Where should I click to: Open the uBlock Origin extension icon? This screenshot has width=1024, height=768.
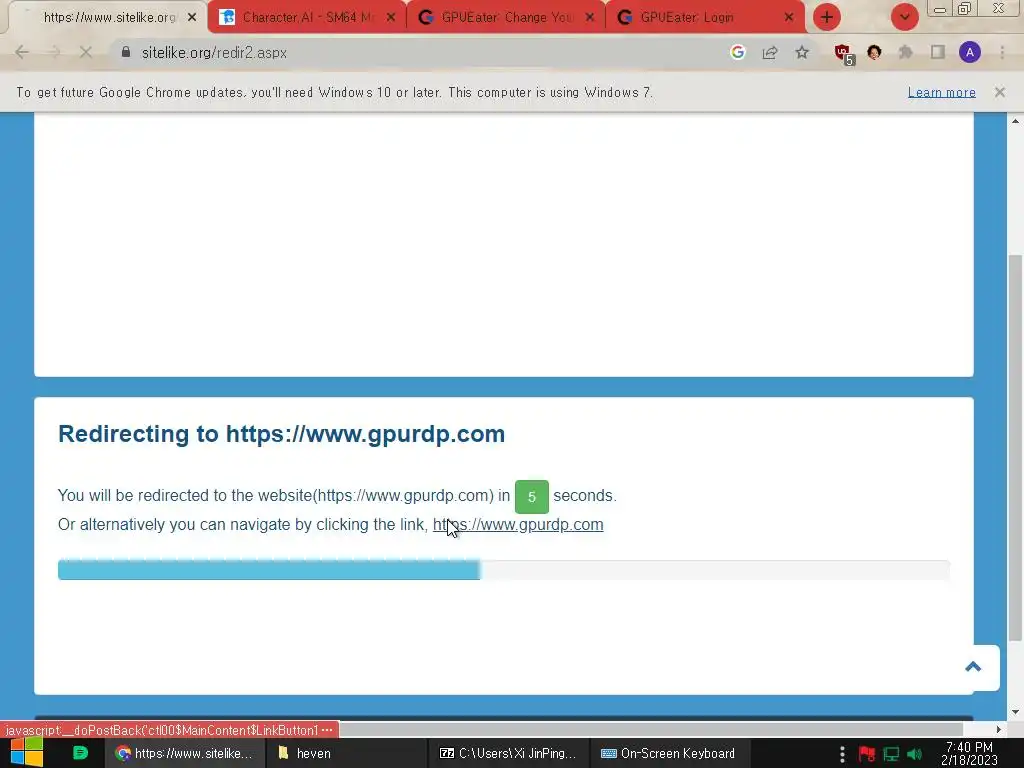[844, 54]
